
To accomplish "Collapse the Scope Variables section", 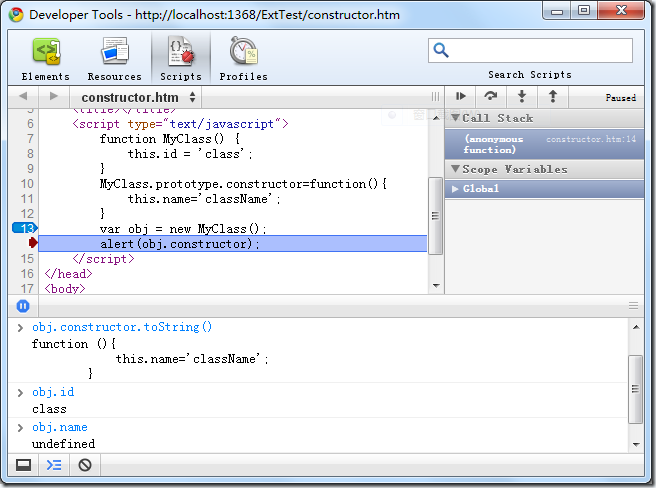I will [456, 169].
